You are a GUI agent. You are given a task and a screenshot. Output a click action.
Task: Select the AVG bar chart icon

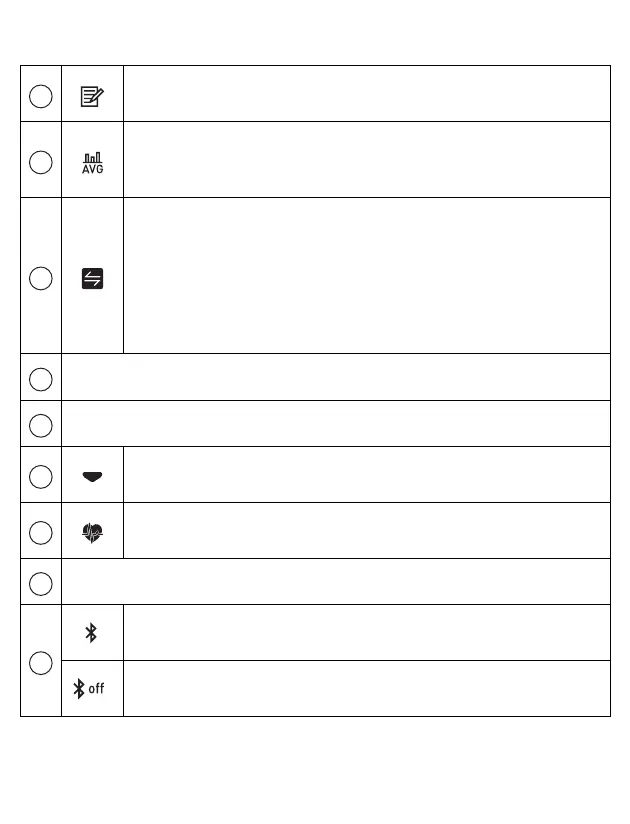point(92,163)
